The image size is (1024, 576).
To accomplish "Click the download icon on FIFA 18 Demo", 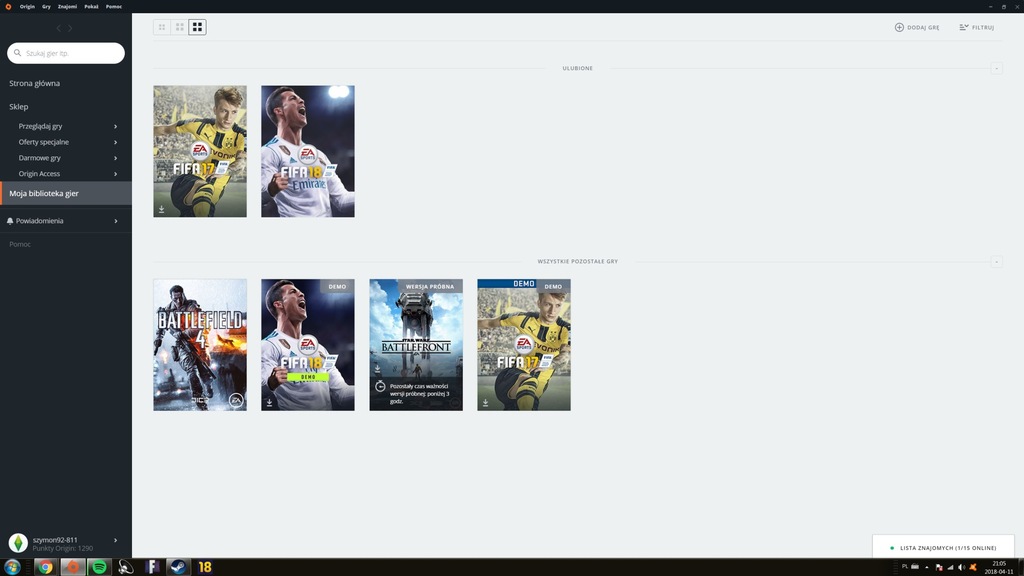I will [269, 403].
